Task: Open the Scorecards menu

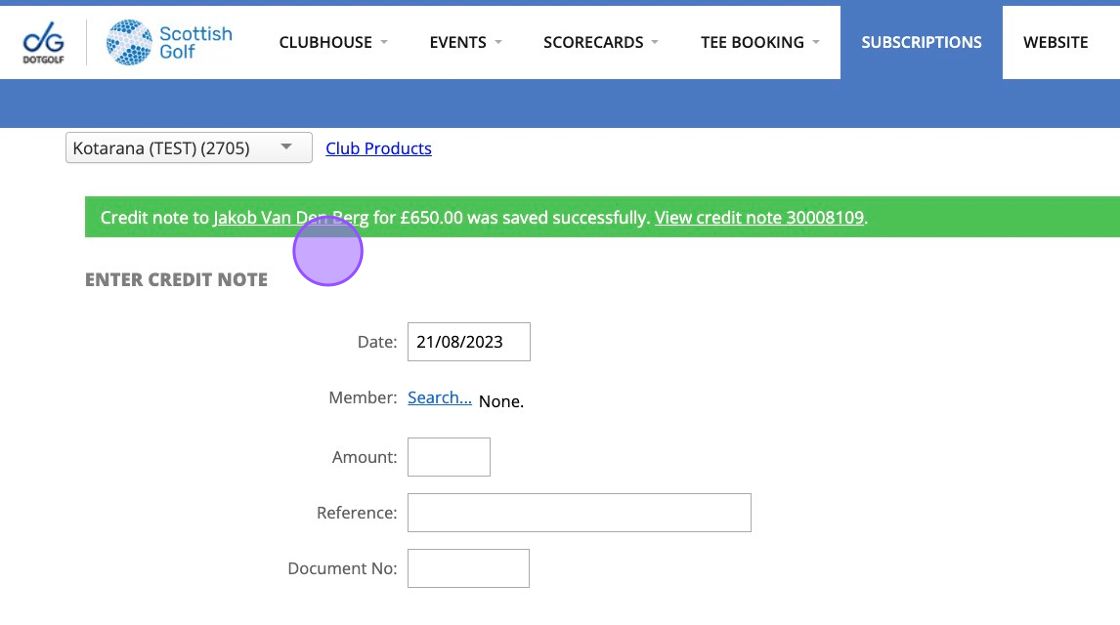Action: tap(593, 42)
